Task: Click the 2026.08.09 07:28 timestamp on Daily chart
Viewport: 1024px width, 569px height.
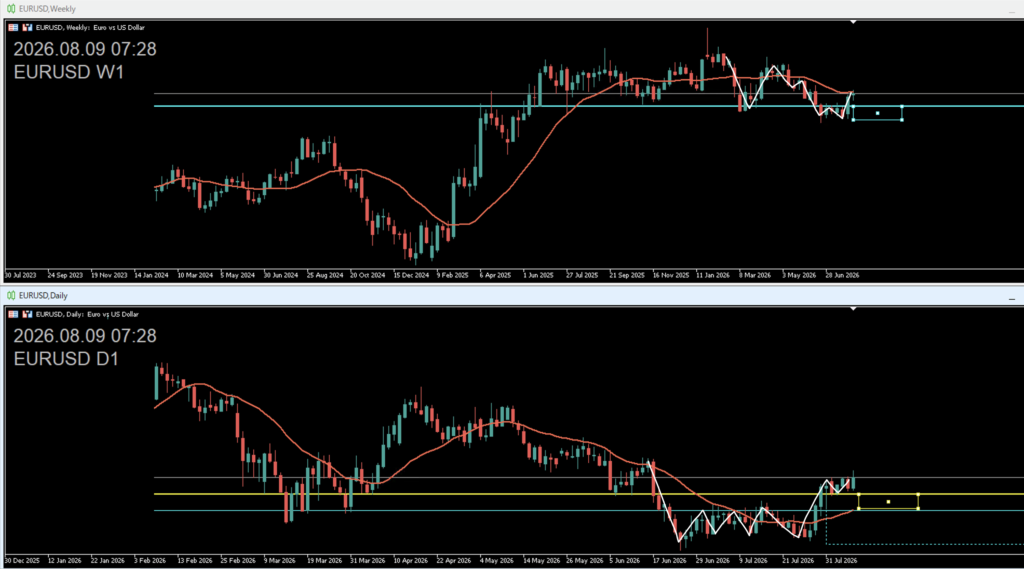Action: click(85, 336)
